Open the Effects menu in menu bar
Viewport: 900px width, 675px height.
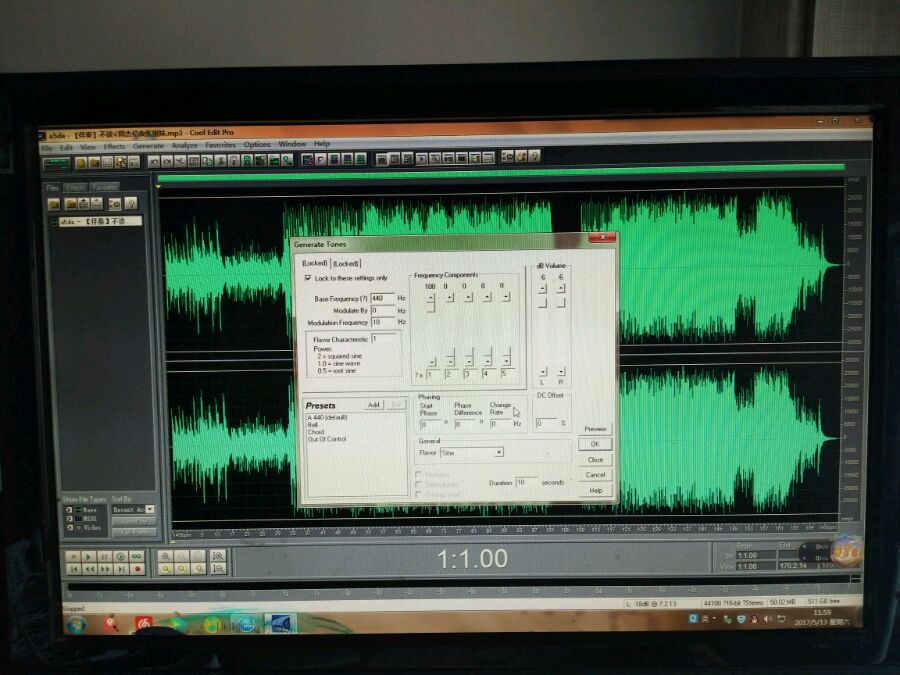114,146
